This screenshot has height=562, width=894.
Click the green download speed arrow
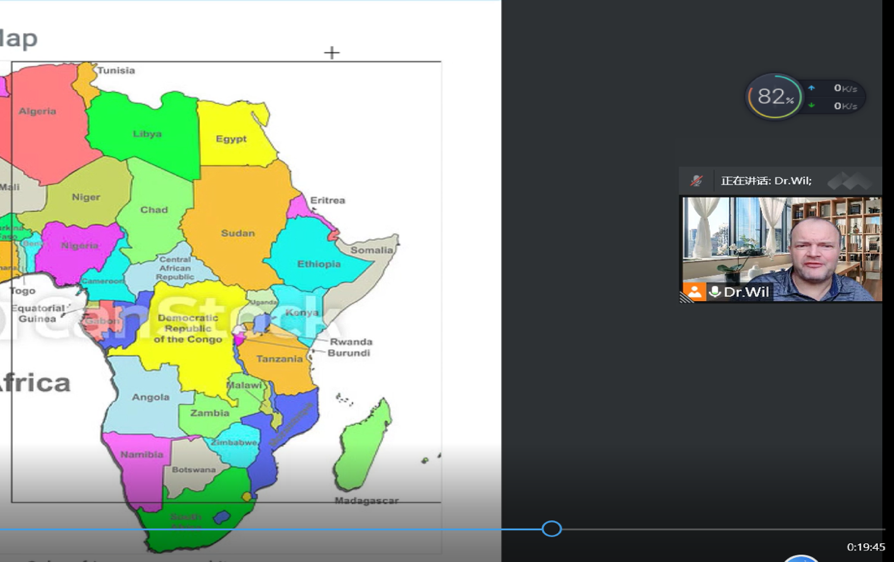(811, 105)
